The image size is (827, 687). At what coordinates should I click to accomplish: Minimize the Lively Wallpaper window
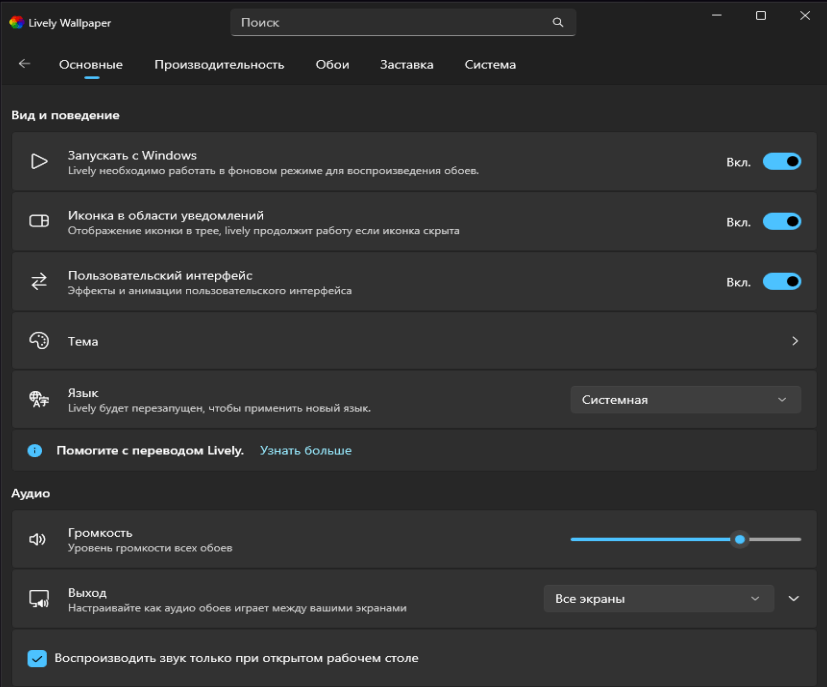click(717, 16)
